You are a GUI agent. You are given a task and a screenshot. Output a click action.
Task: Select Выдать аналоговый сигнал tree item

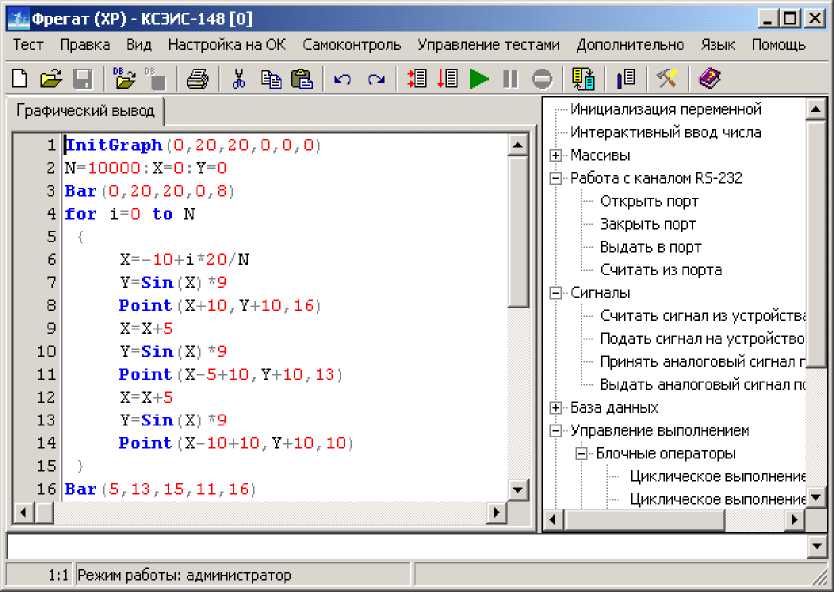pyautogui.click(x=703, y=385)
